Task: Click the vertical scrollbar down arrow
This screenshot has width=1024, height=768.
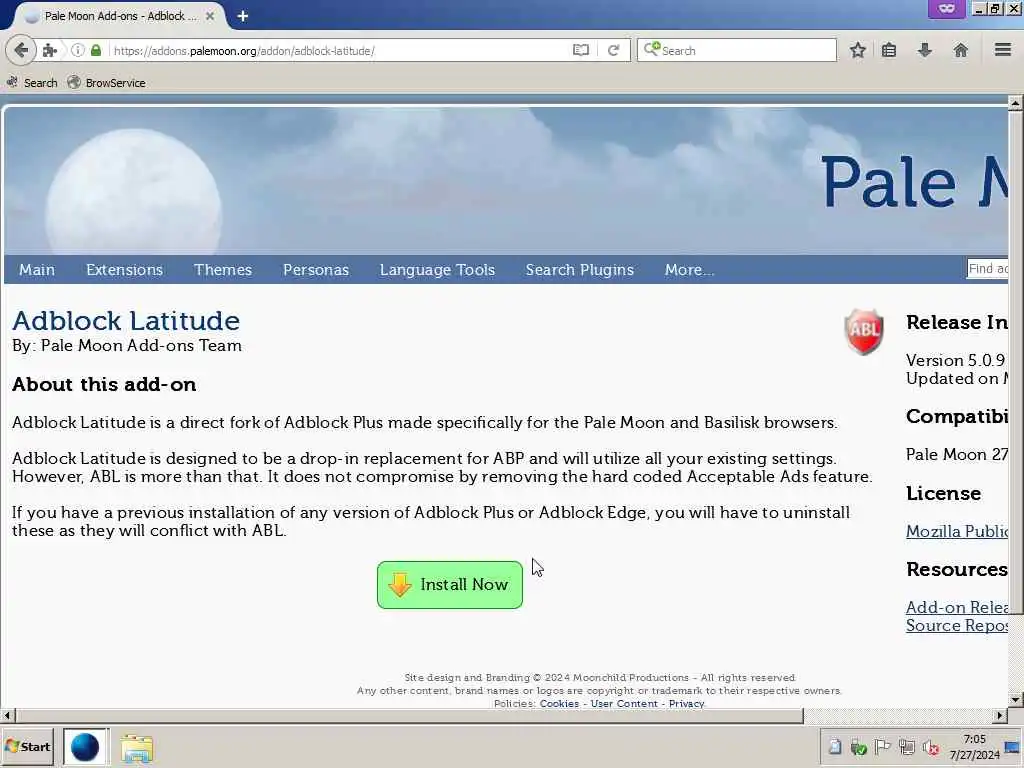Action: click(1015, 700)
